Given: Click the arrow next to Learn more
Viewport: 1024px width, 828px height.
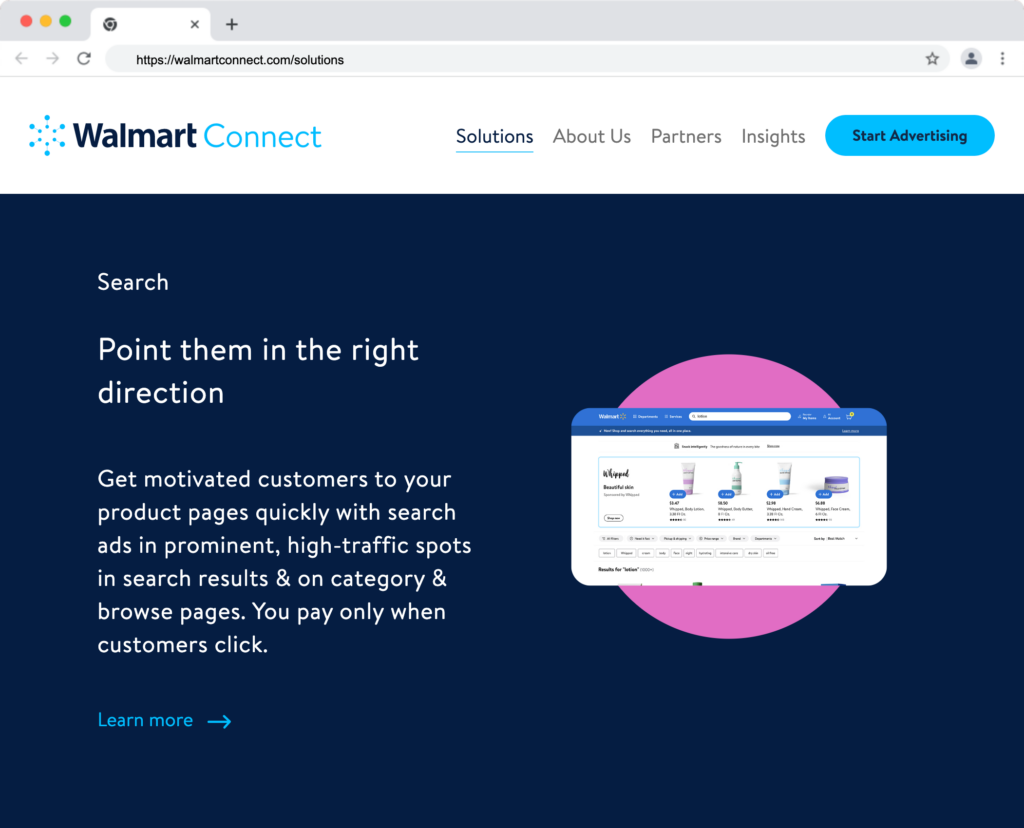Looking at the screenshot, I should click(x=219, y=722).
